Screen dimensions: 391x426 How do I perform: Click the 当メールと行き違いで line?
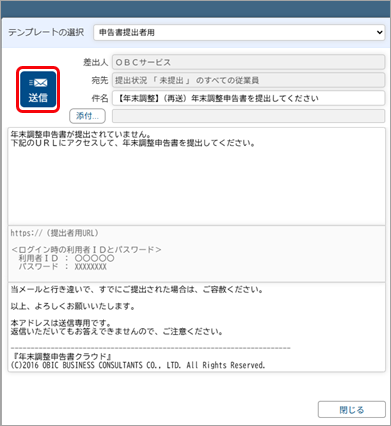(x=137, y=289)
